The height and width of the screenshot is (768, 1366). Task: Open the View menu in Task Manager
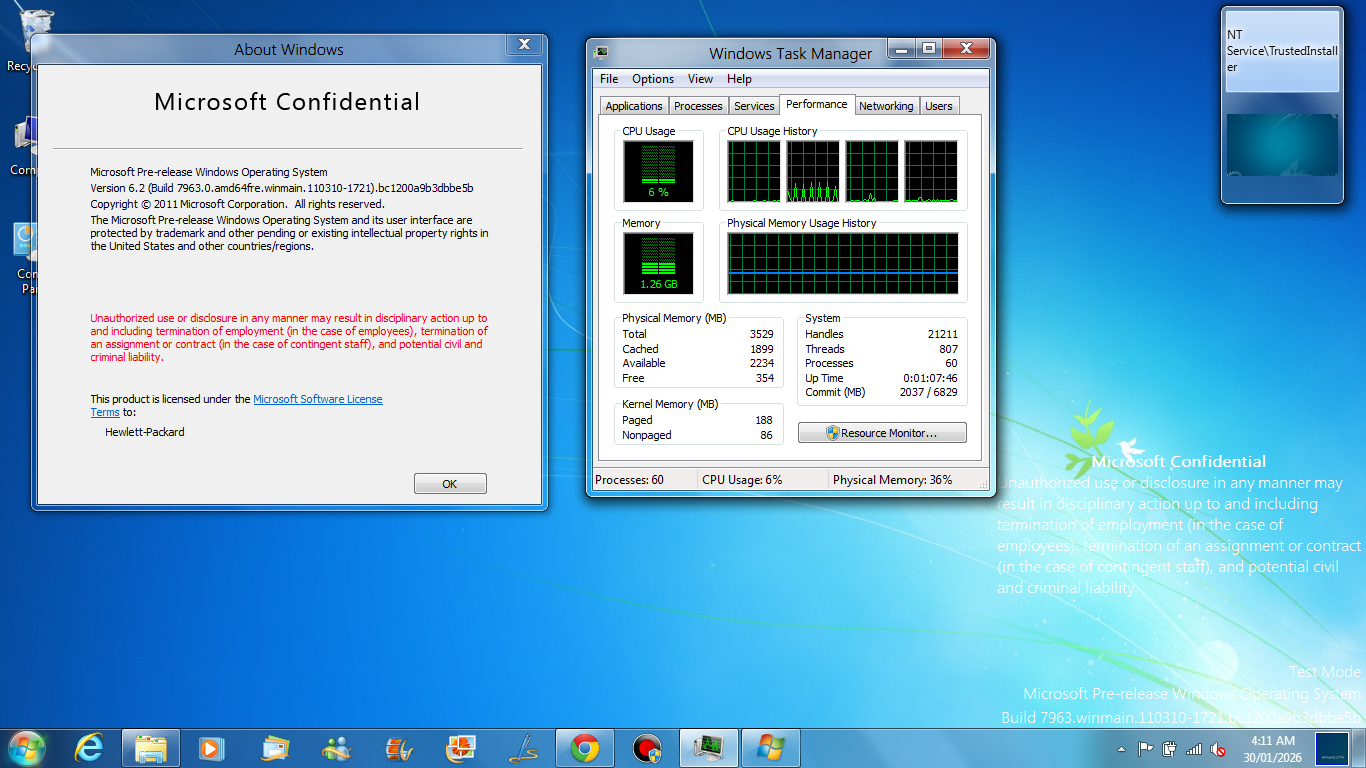pos(700,79)
